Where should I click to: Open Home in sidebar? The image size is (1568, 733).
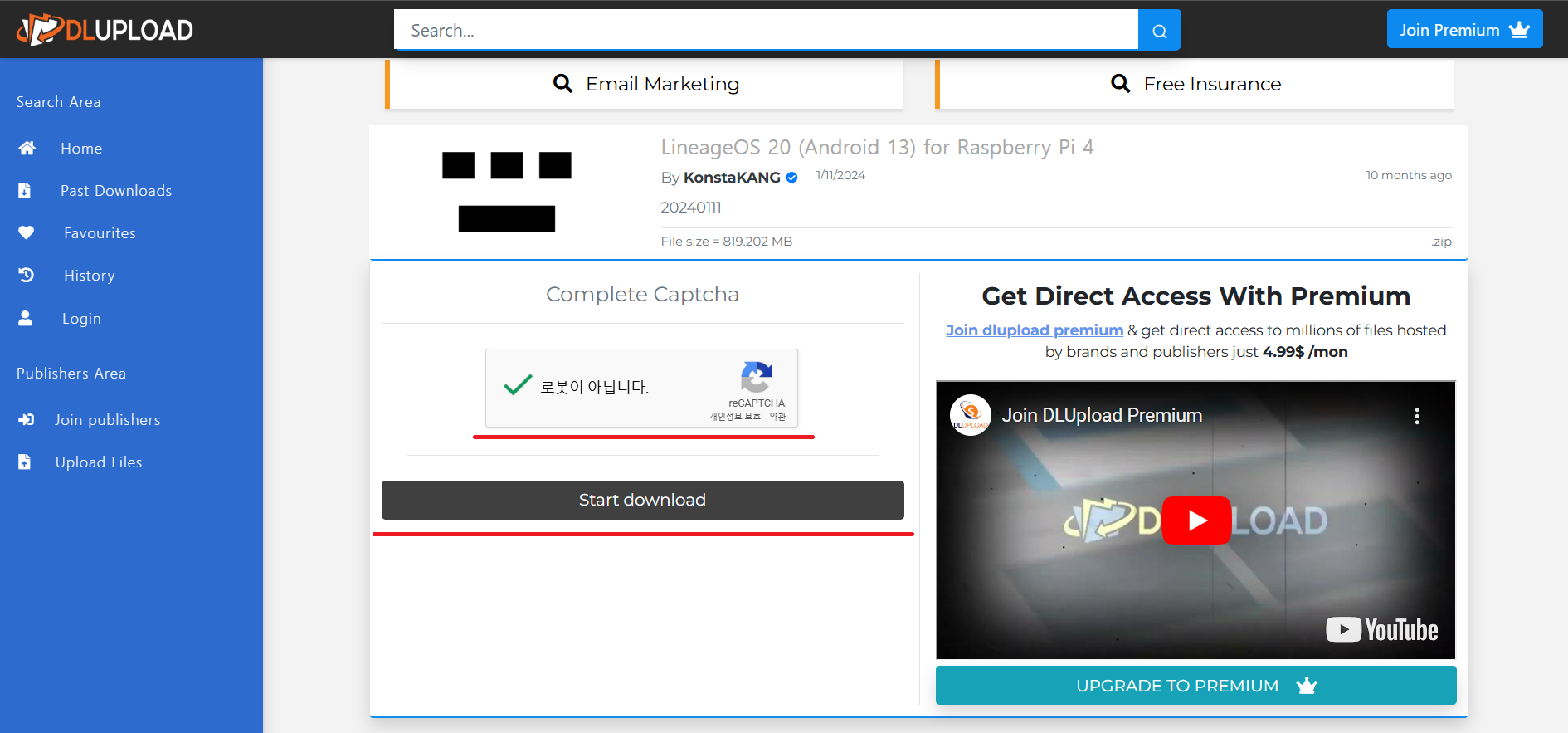click(81, 149)
